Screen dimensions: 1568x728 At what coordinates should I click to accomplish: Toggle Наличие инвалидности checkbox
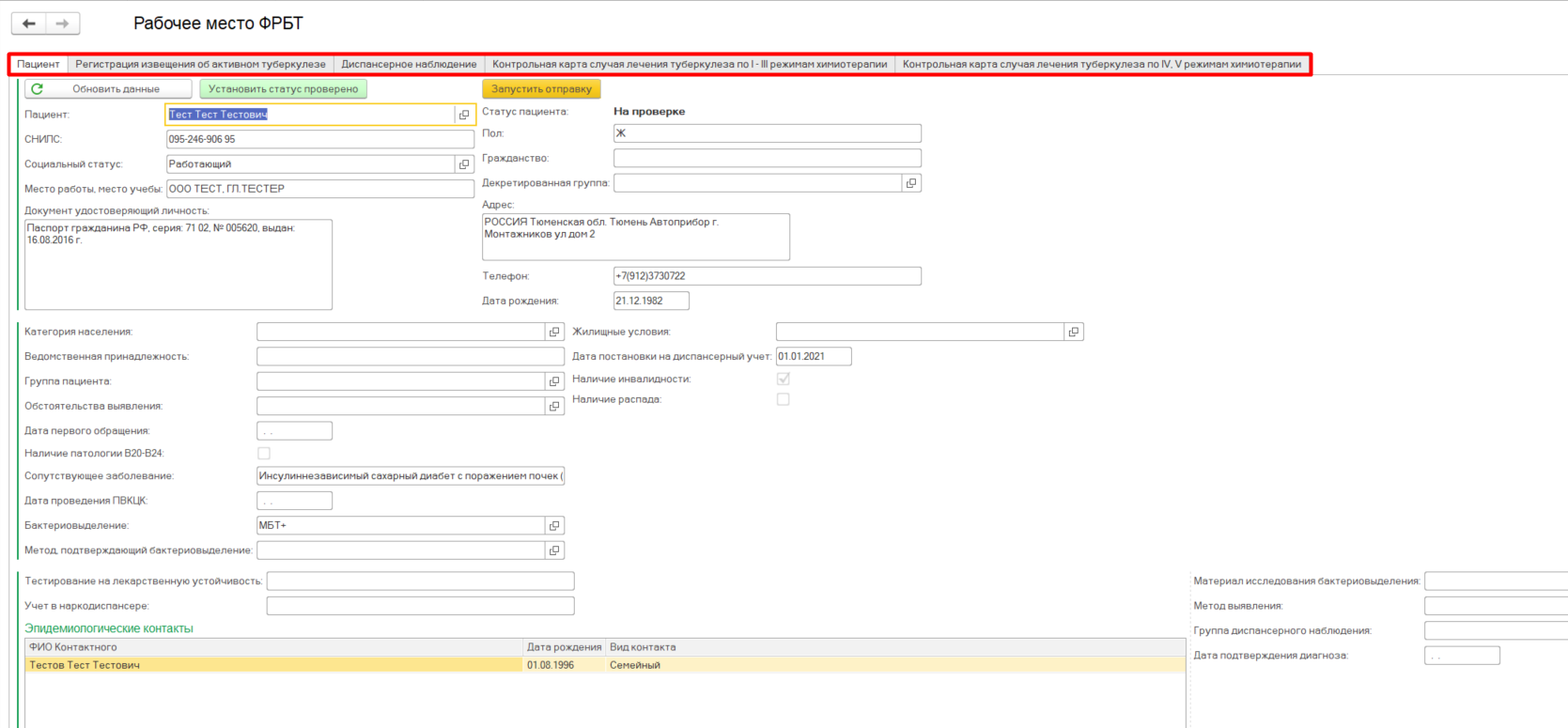(783, 379)
